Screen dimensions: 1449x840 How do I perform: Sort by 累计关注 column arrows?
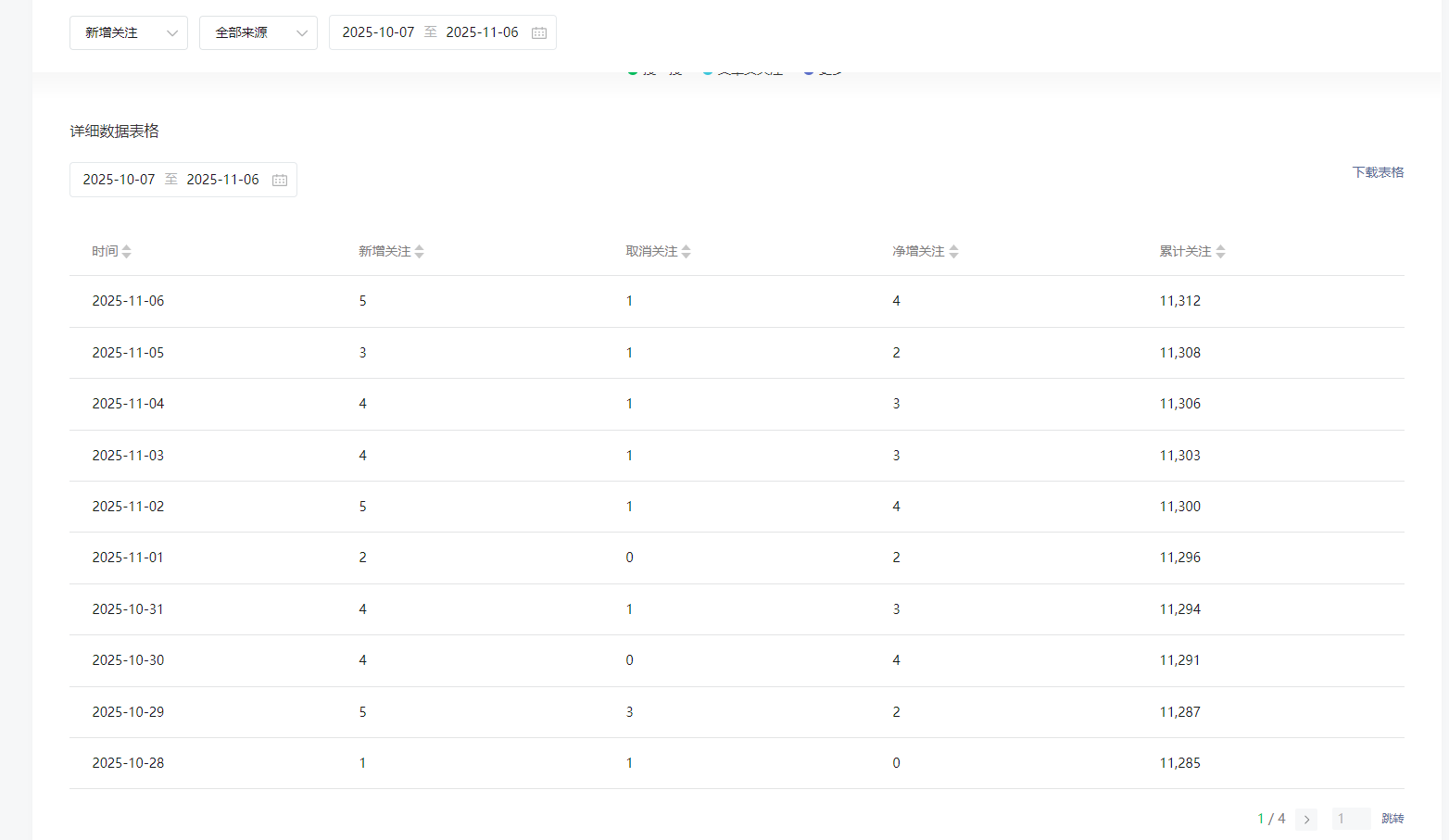pyautogui.click(x=1221, y=252)
